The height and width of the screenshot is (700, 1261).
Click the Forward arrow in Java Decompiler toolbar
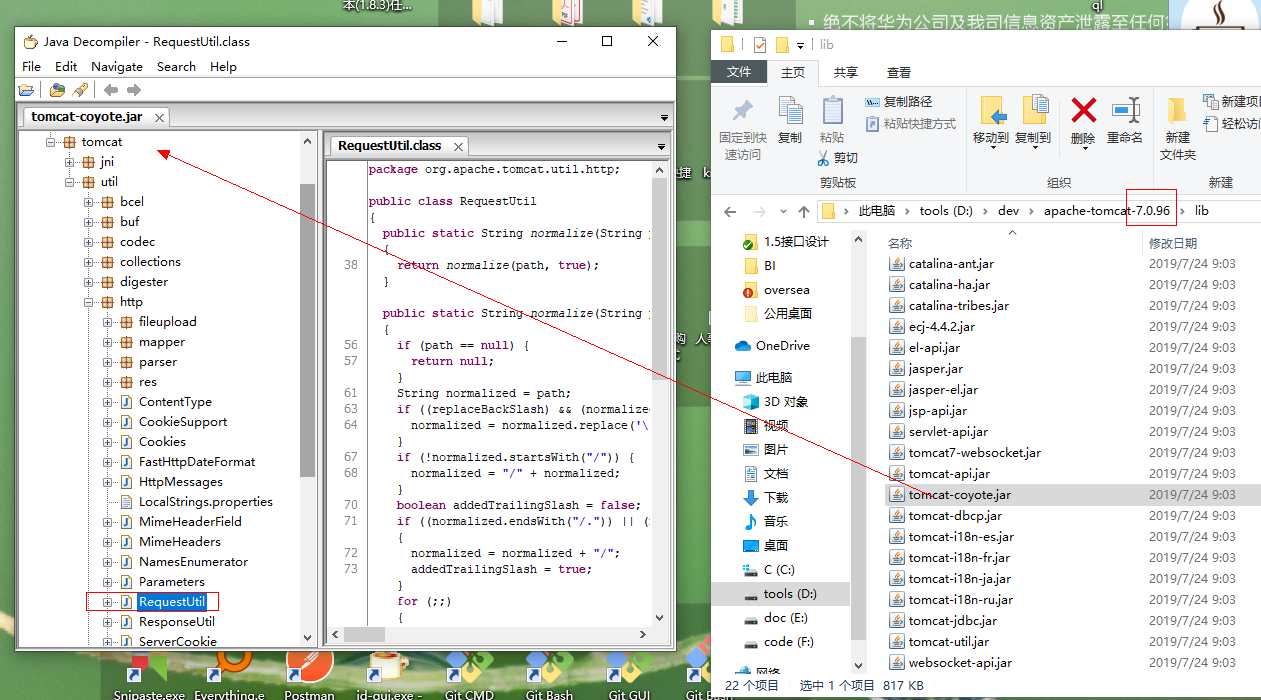point(134,90)
